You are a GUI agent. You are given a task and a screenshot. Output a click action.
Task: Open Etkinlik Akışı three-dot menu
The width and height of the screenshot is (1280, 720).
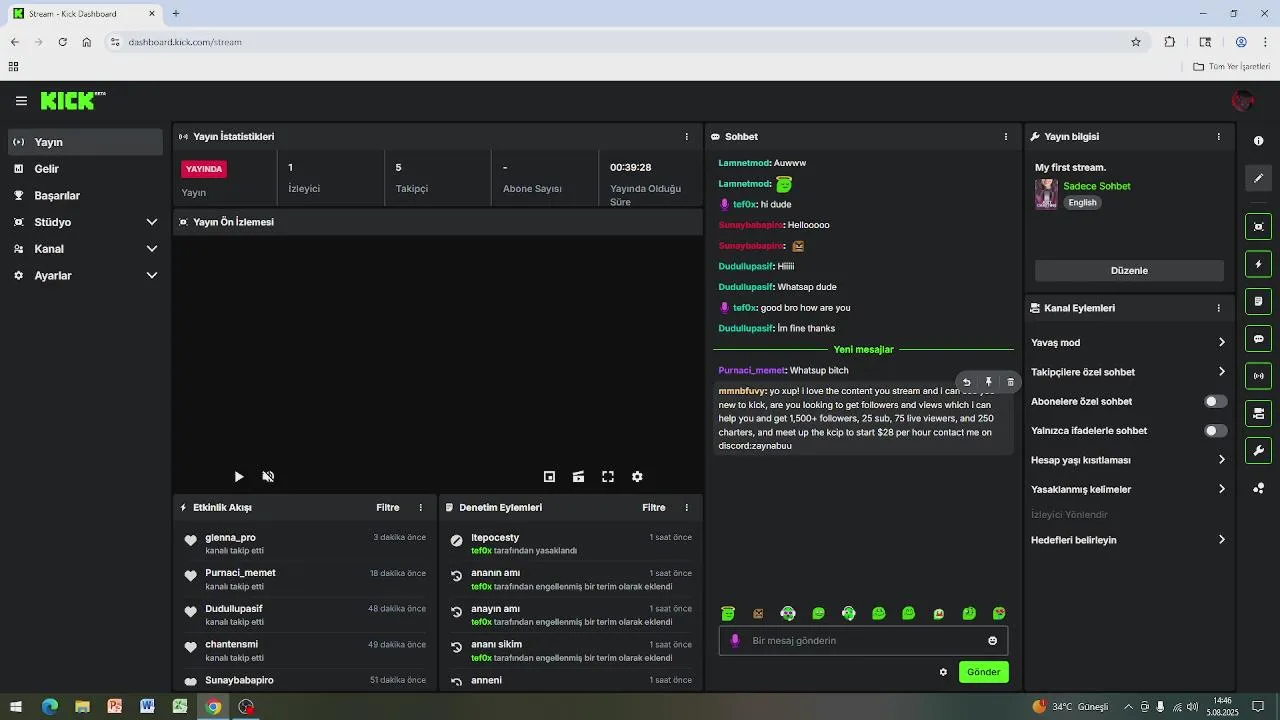[x=420, y=508]
